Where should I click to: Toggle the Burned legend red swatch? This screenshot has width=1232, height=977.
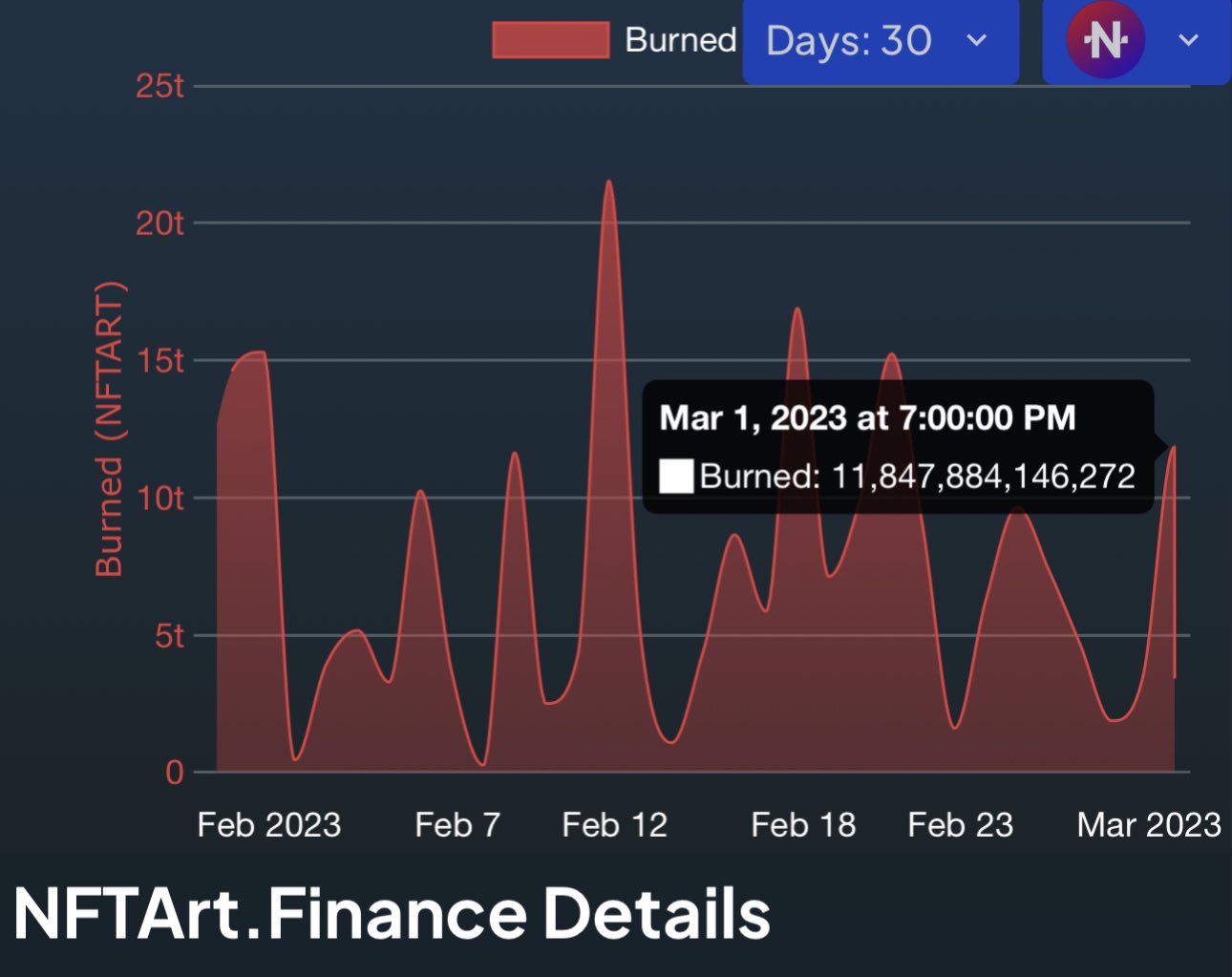tap(550, 40)
